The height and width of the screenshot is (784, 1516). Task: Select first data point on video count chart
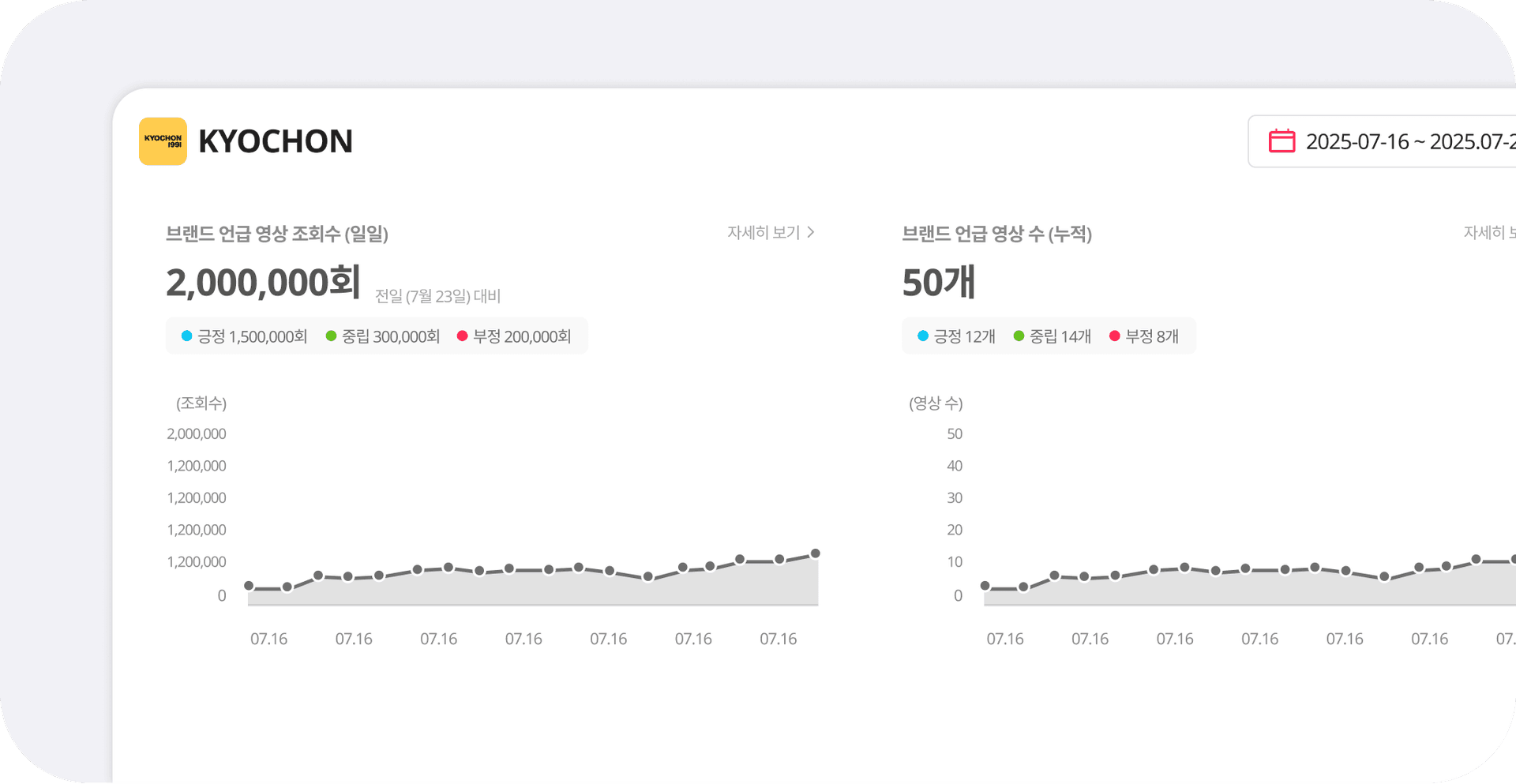pyautogui.click(x=985, y=586)
